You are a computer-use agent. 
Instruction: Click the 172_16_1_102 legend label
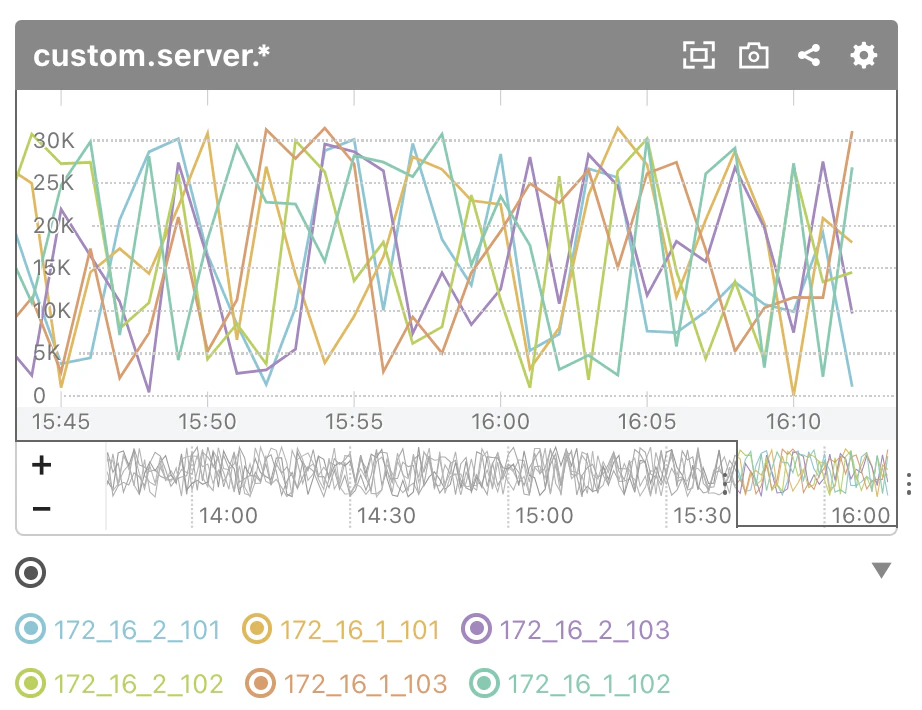click(589, 684)
